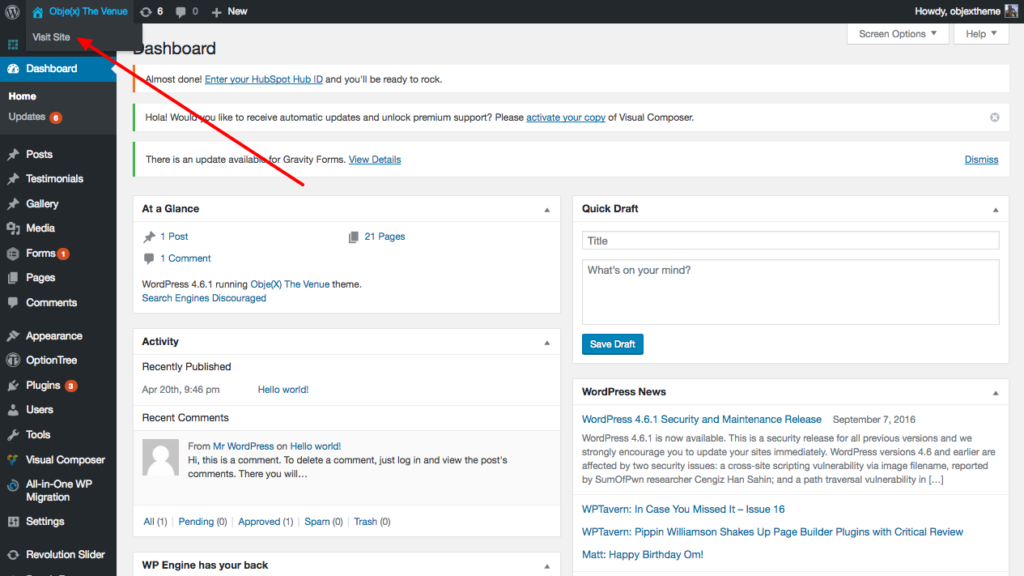Viewport: 1024px width, 576px height.
Task: Collapse the WordPress News panel
Action: coord(995,392)
